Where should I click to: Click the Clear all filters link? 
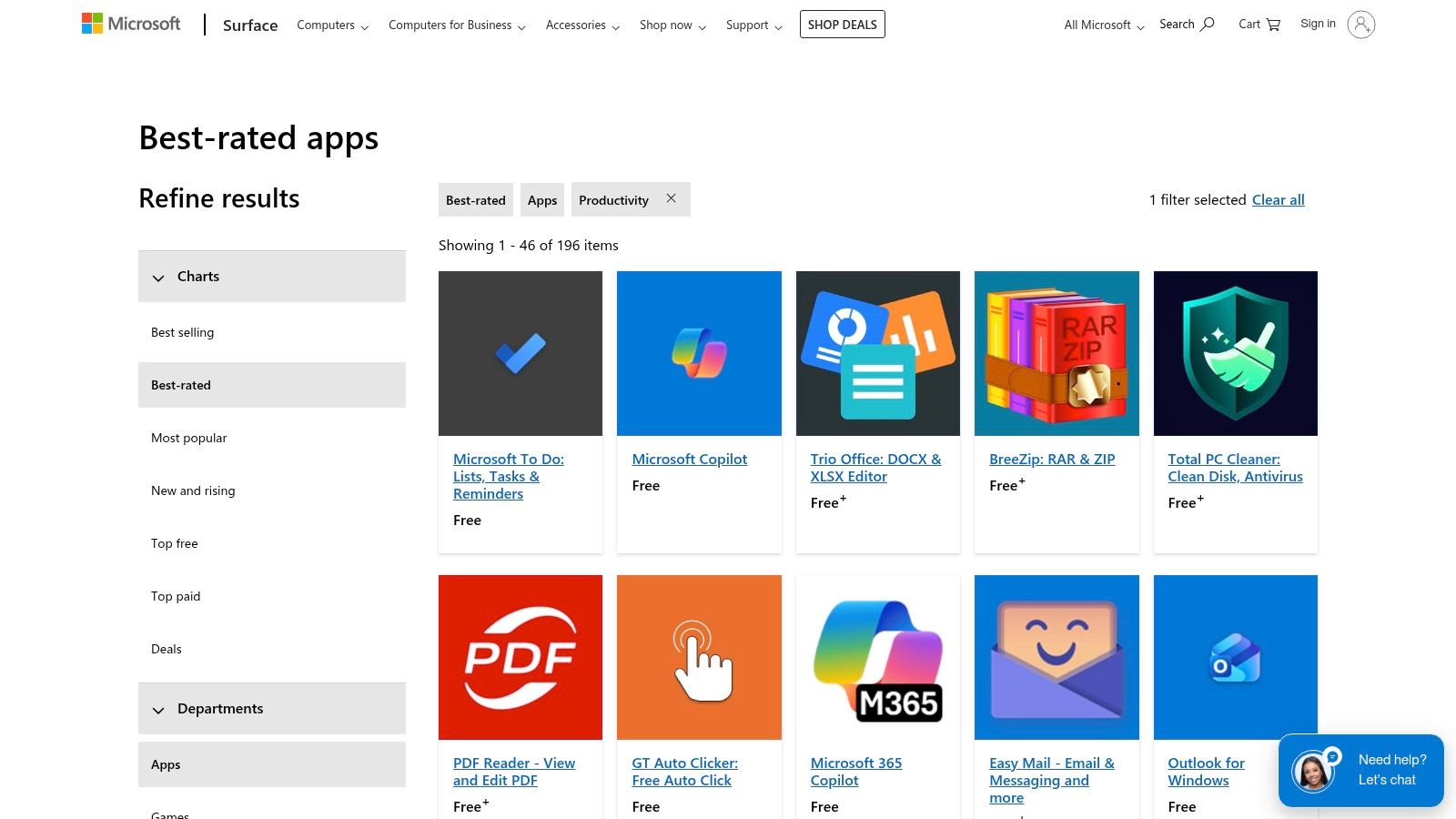[1278, 199]
